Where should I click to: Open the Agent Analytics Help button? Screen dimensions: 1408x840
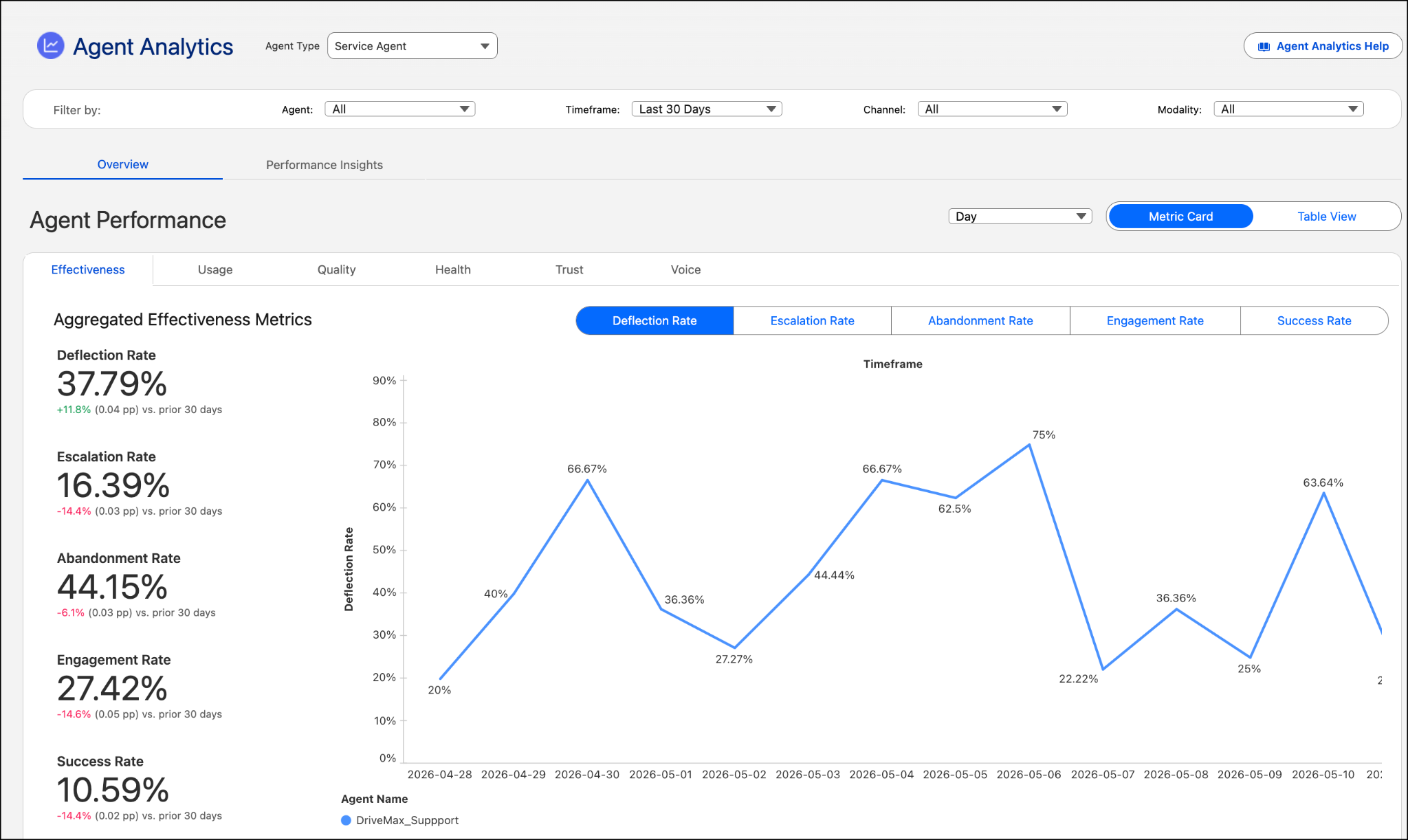click(1323, 46)
